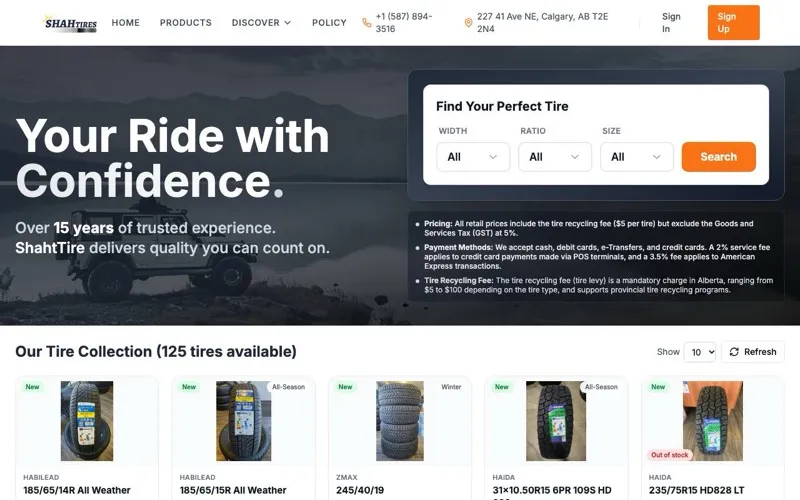
Task: Click the address 227 41 Ave NE
Action: [542, 23]
